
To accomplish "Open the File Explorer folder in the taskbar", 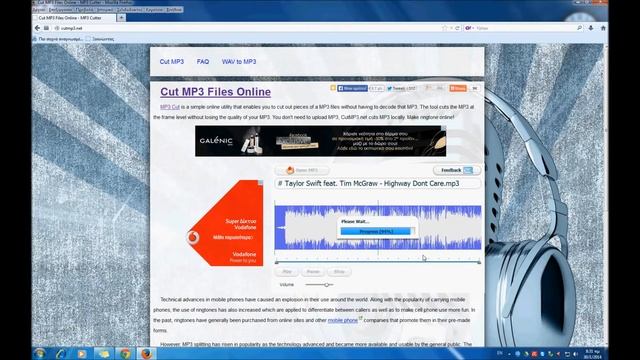I will 104,353.
